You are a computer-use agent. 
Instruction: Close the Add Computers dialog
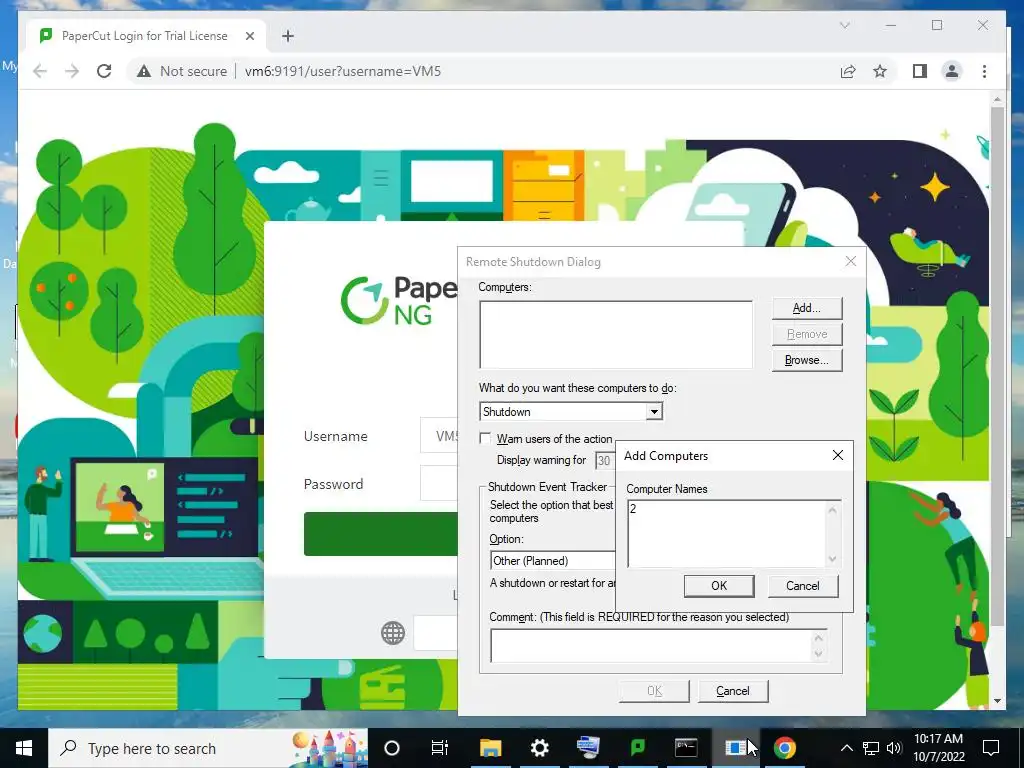pyautogui.click(x=838, y=455)
